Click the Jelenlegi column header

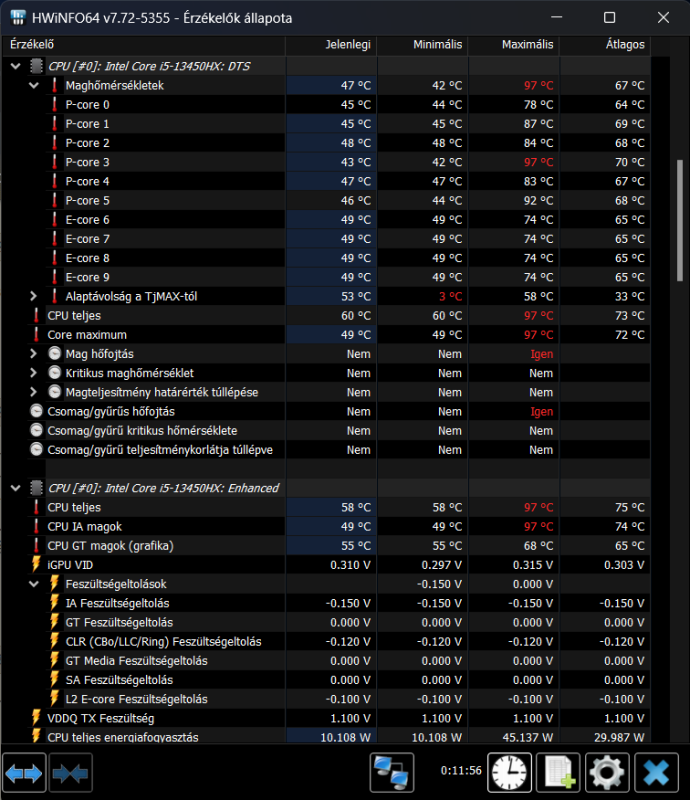point(331,45)
